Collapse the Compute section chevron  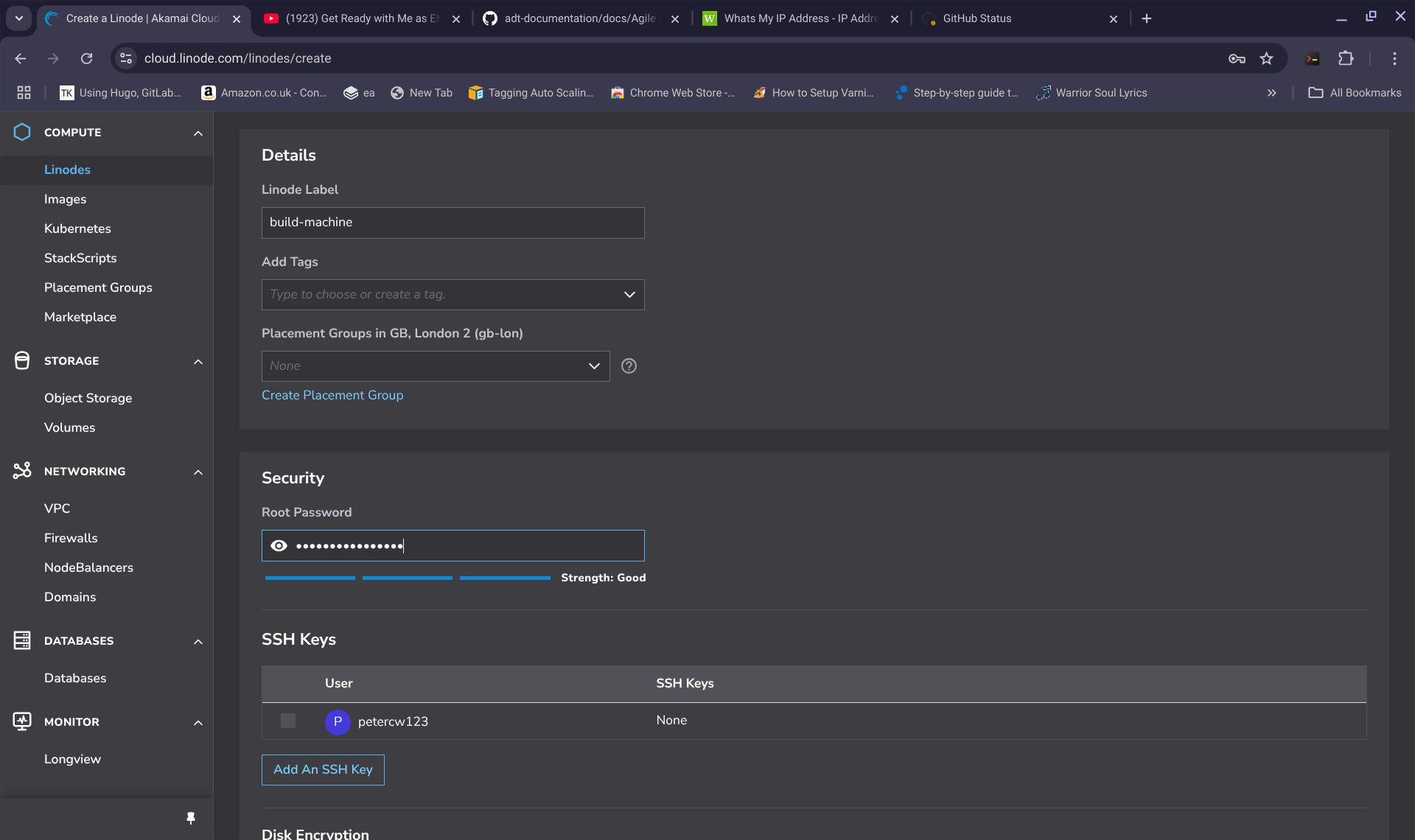(198, 133)
